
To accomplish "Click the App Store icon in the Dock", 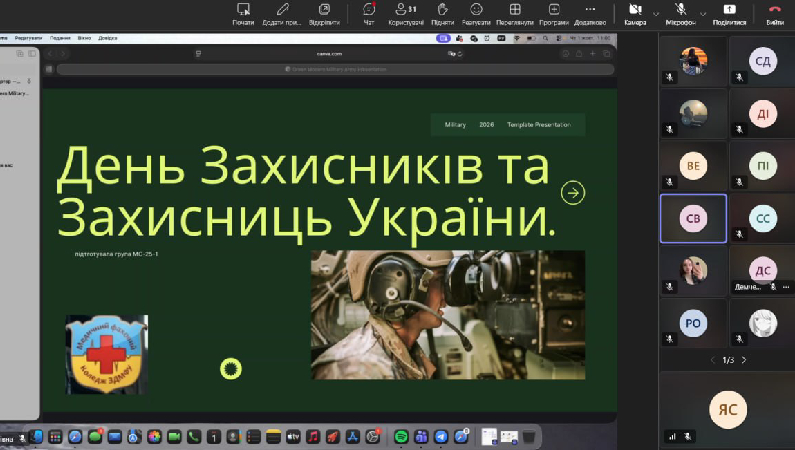I will (352, 436).
